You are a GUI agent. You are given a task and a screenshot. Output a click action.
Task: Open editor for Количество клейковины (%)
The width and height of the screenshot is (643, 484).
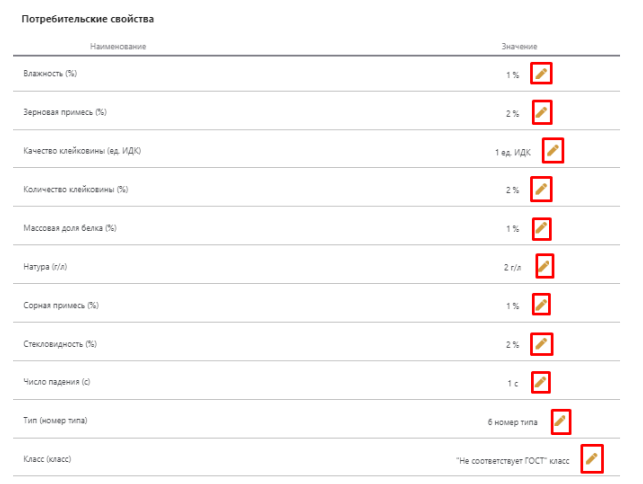541,189
